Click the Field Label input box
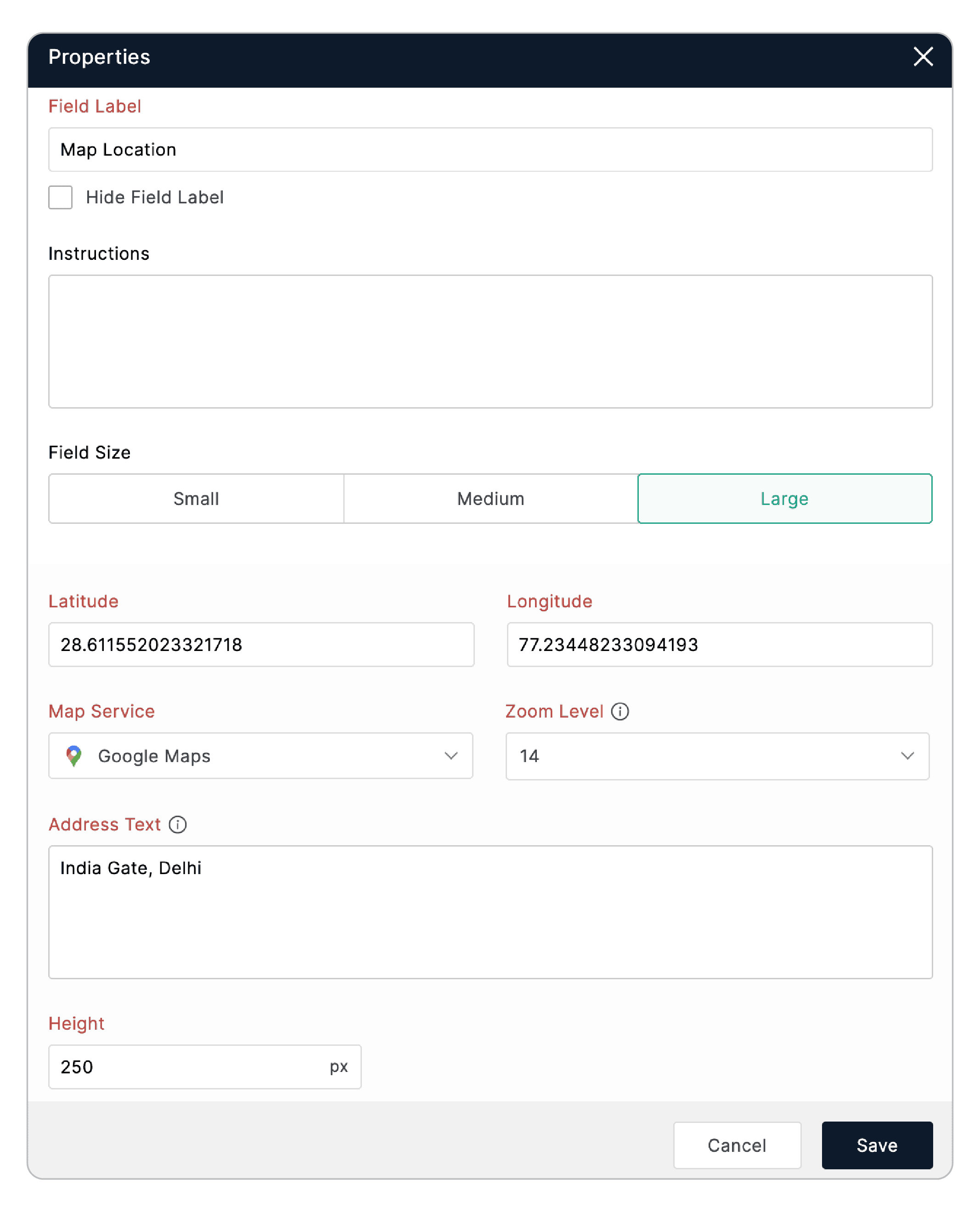The image size is (980, 1212). click(490, 150)
